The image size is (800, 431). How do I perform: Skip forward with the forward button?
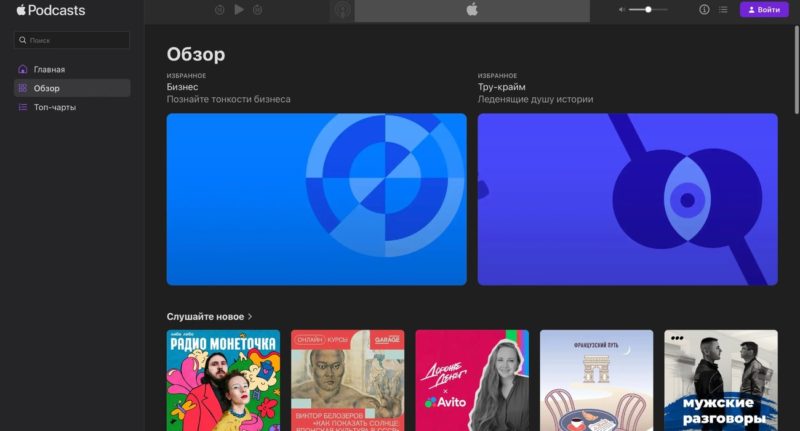258,10
